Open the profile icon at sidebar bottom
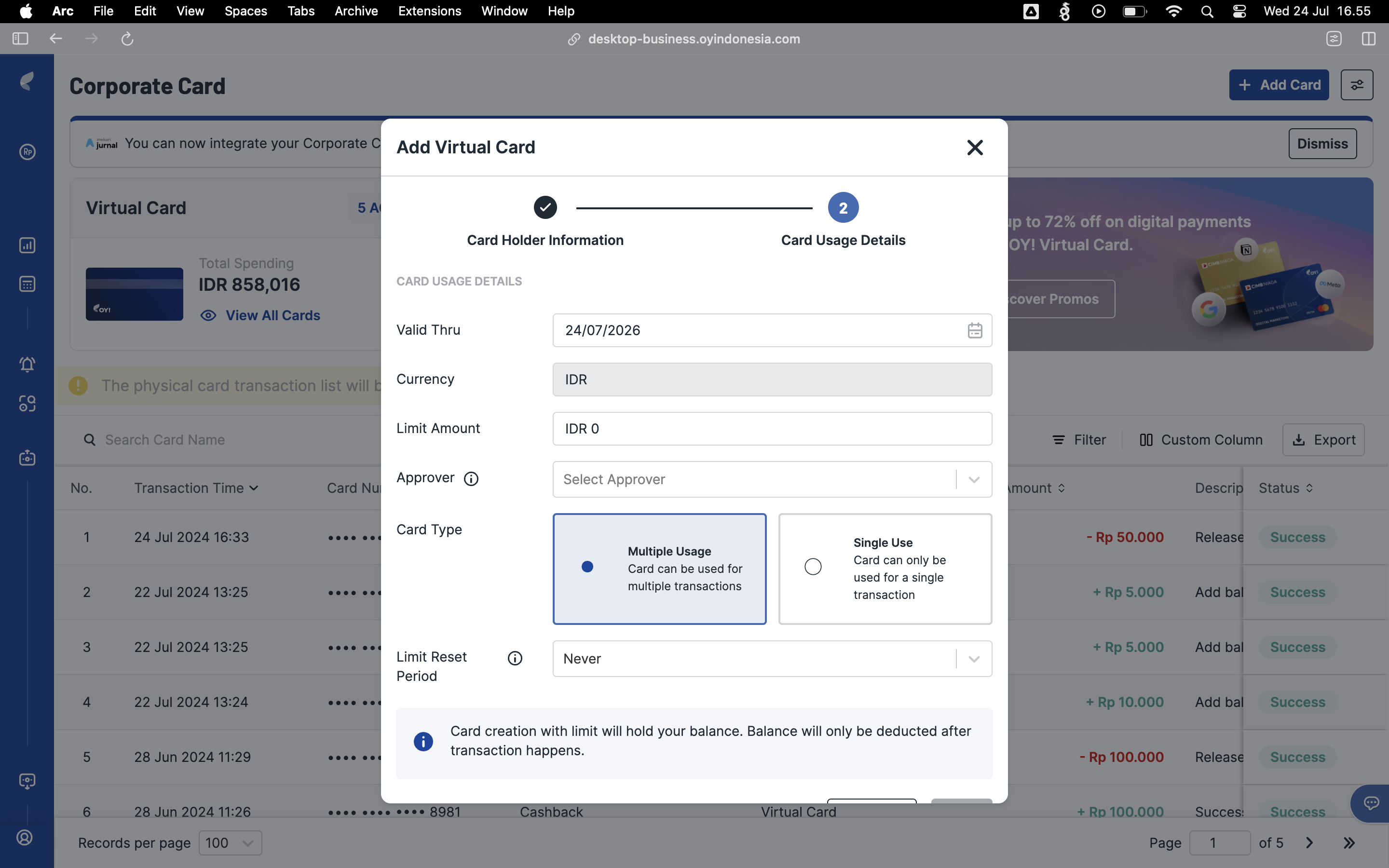 tap(25, 838)
